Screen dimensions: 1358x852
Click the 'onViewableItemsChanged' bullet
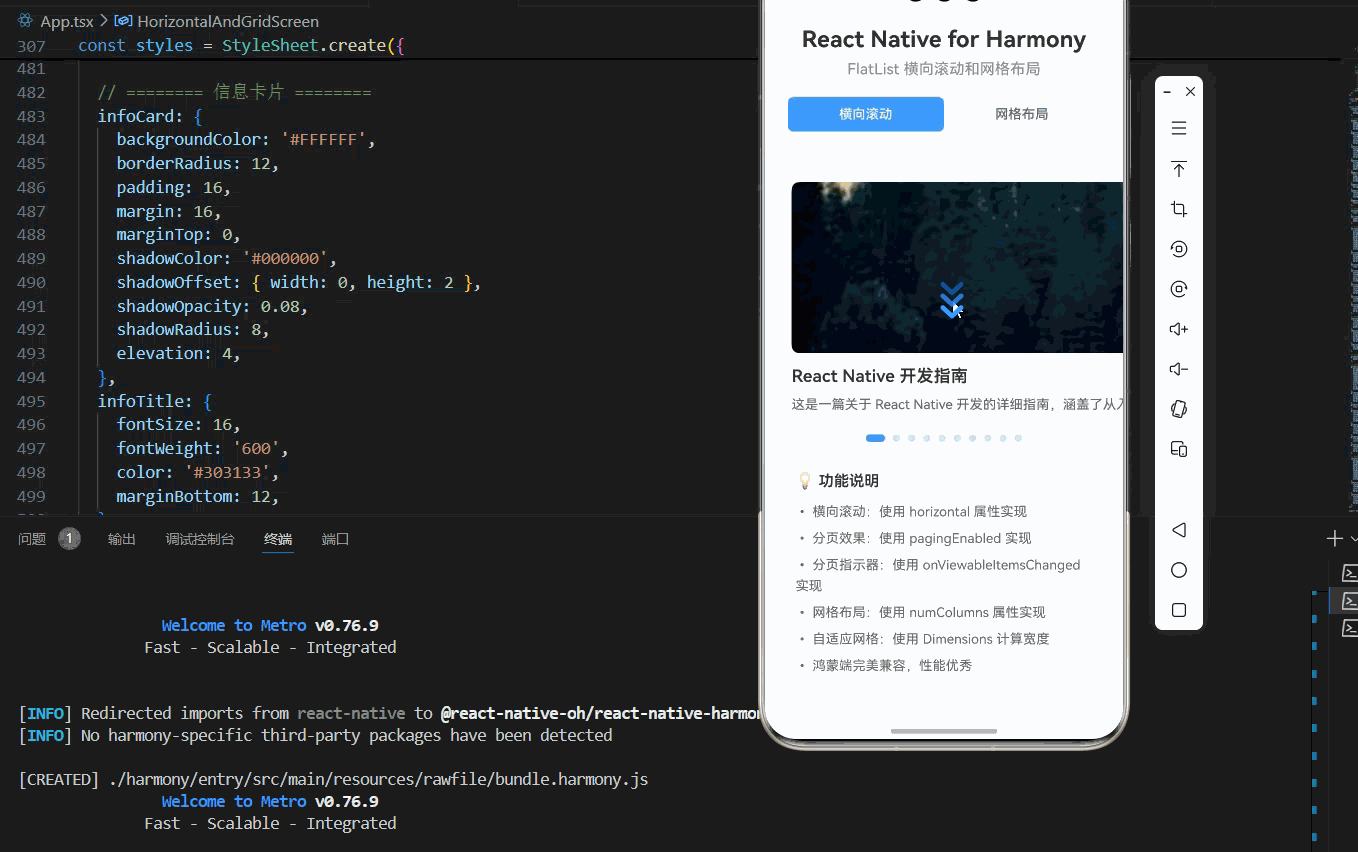tap(938, 575)
